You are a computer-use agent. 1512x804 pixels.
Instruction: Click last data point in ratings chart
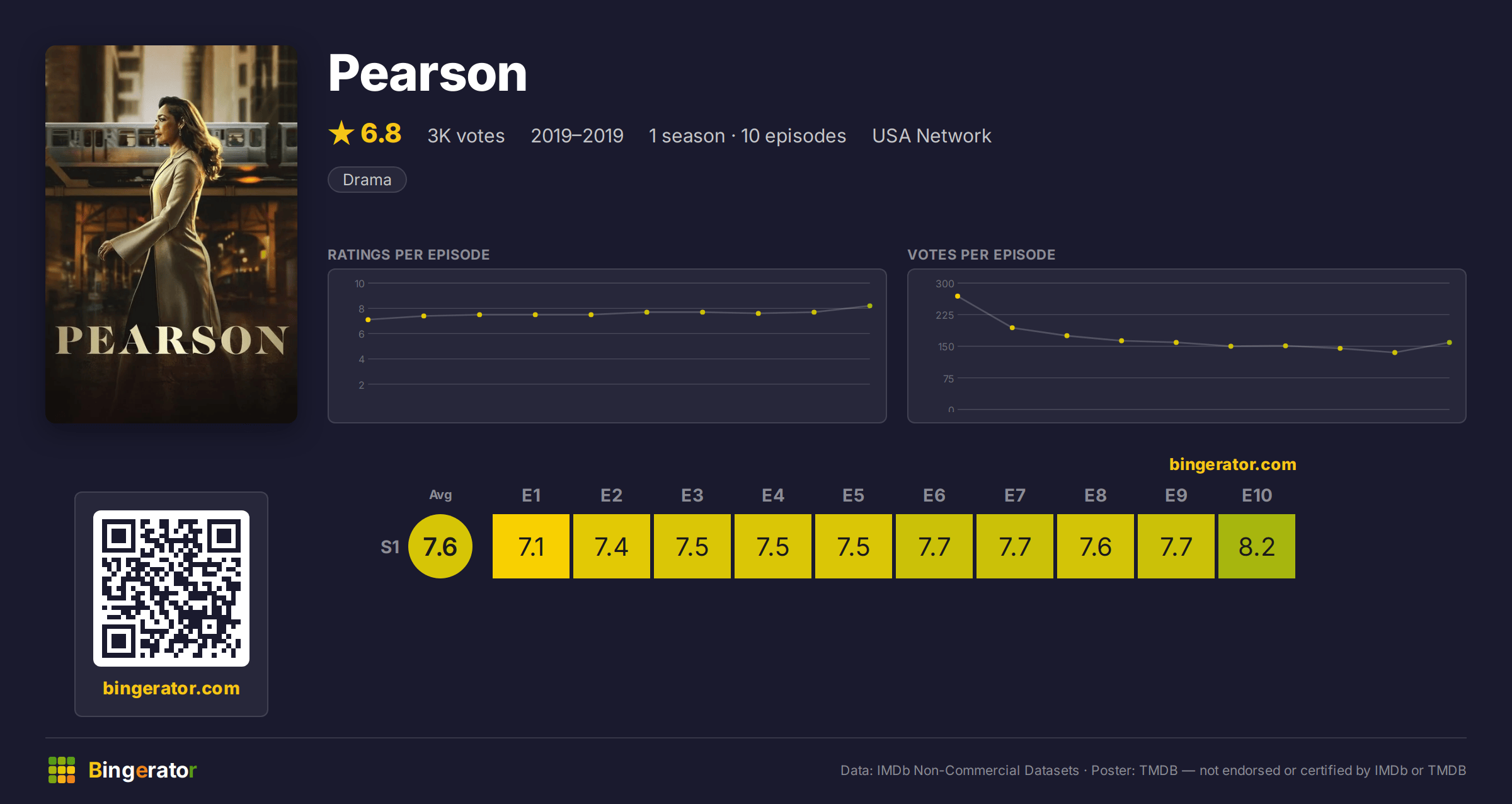(x=870, y=306)
